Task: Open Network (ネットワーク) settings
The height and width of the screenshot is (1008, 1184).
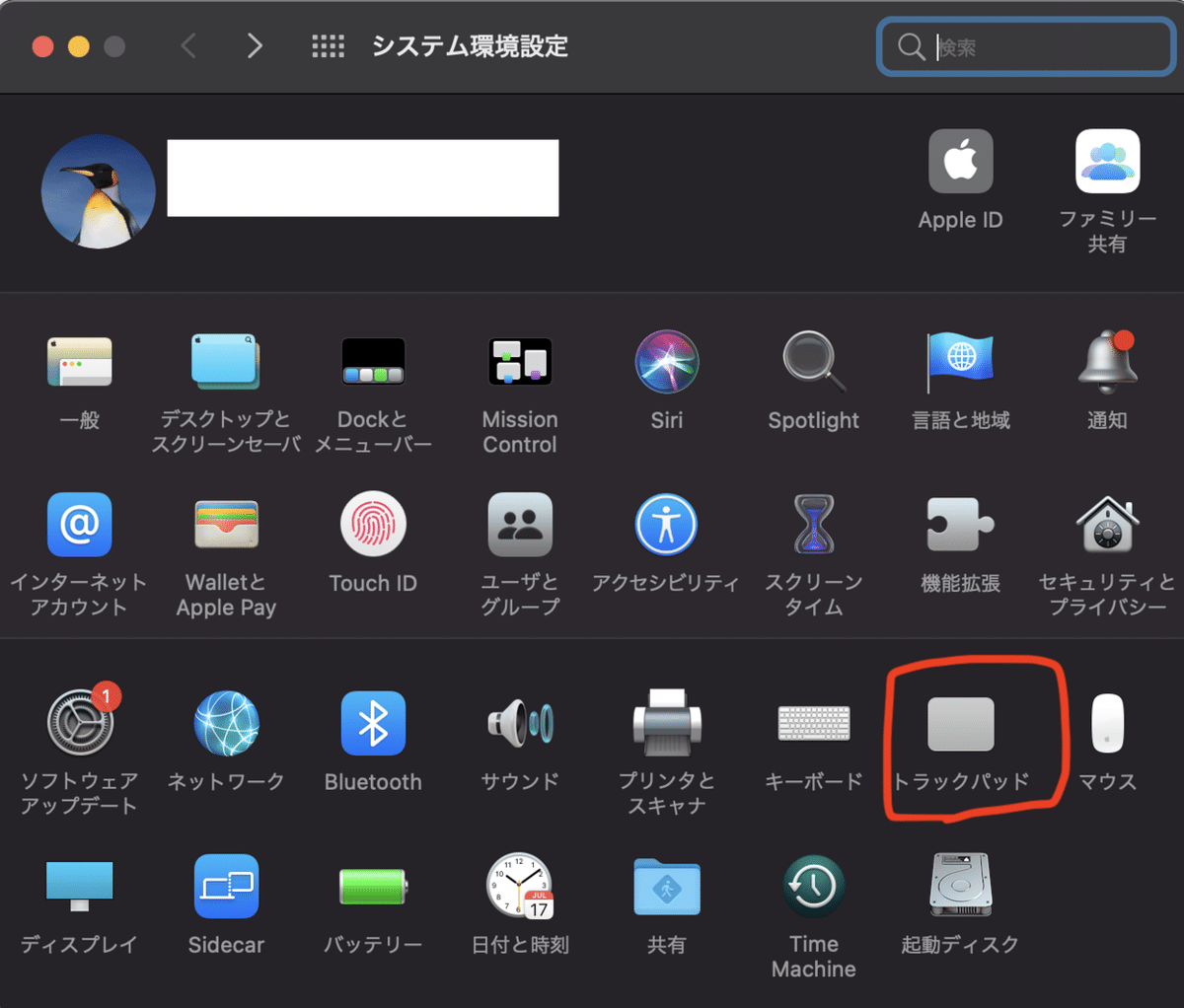Action: [226, 723]
